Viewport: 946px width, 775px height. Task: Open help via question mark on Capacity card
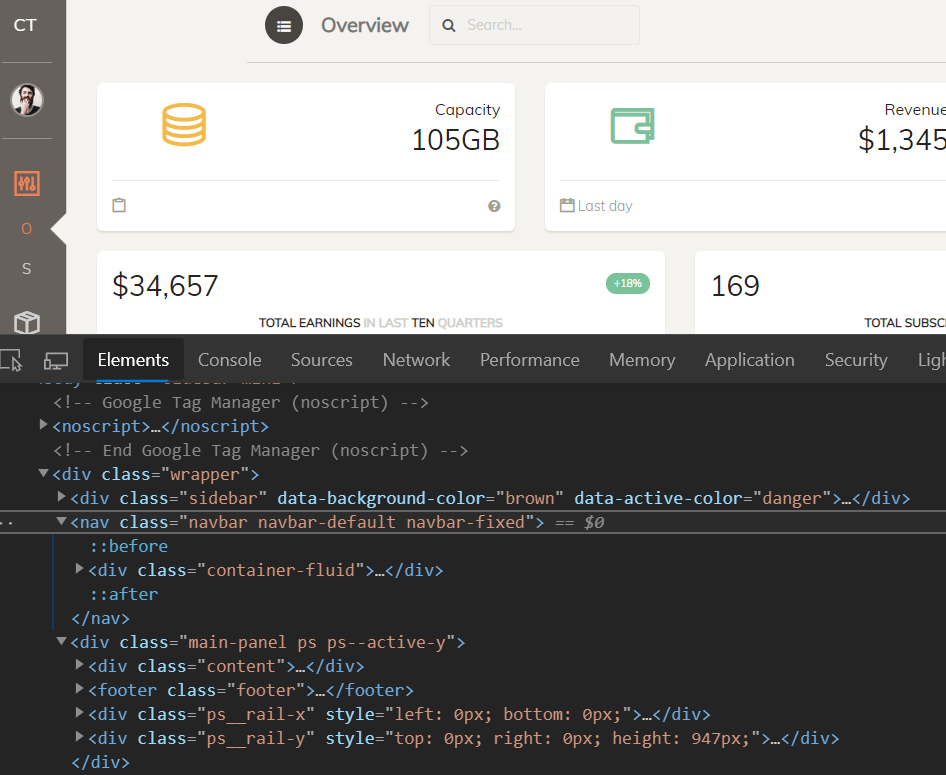pos(494,206)
